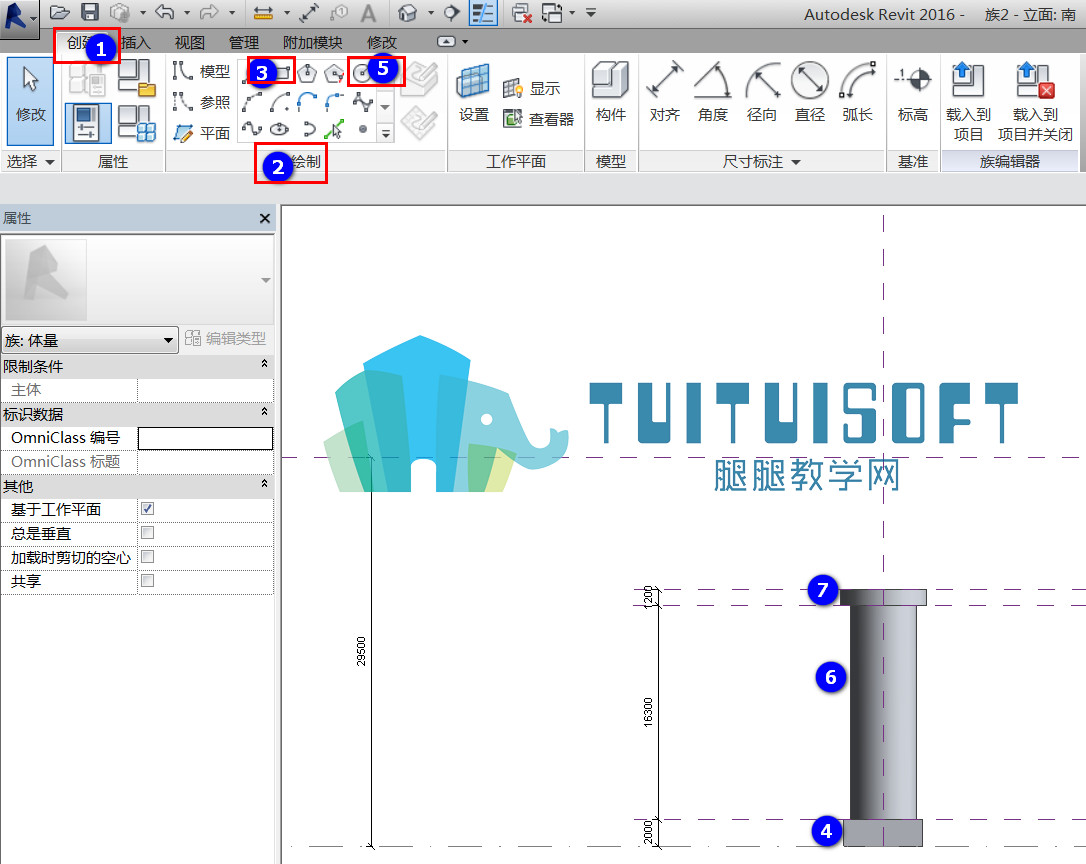Click the Load into Project icon

(x=968, y=101)
